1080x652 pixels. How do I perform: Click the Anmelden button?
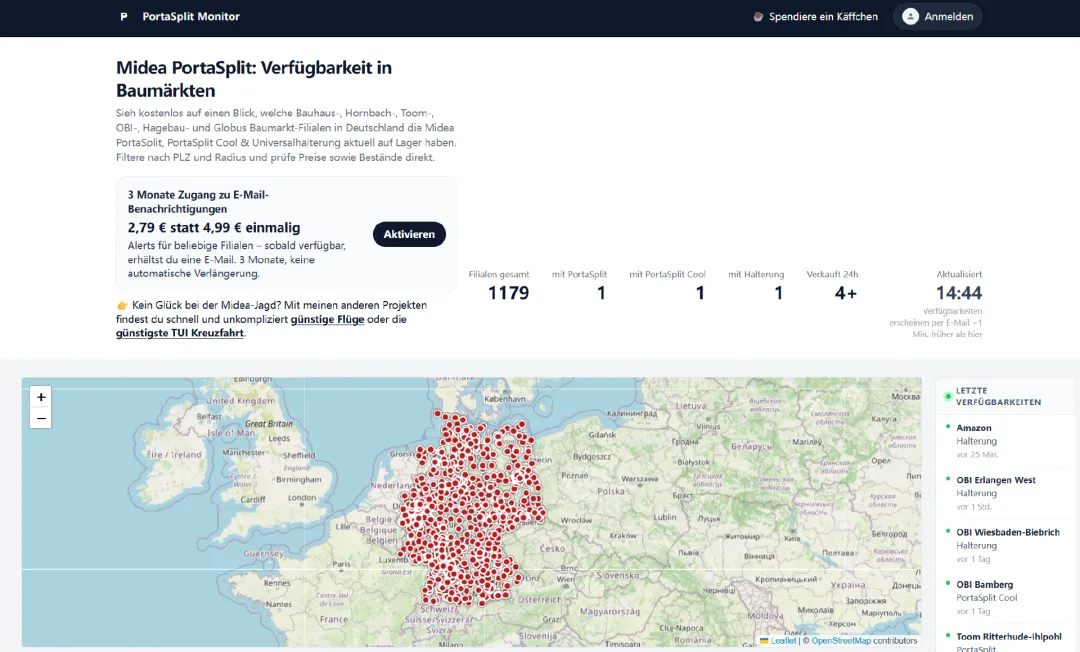937,17
